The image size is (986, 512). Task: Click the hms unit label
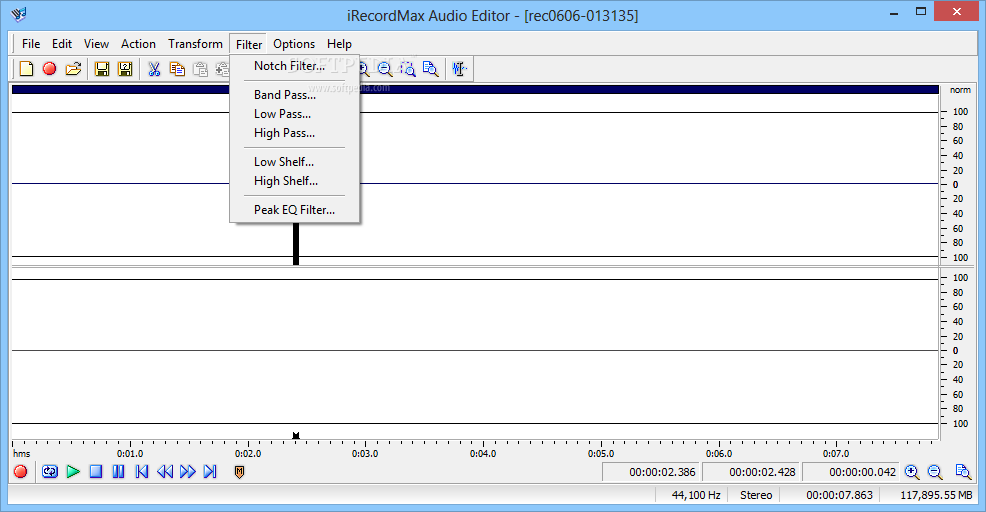[21, 454]
